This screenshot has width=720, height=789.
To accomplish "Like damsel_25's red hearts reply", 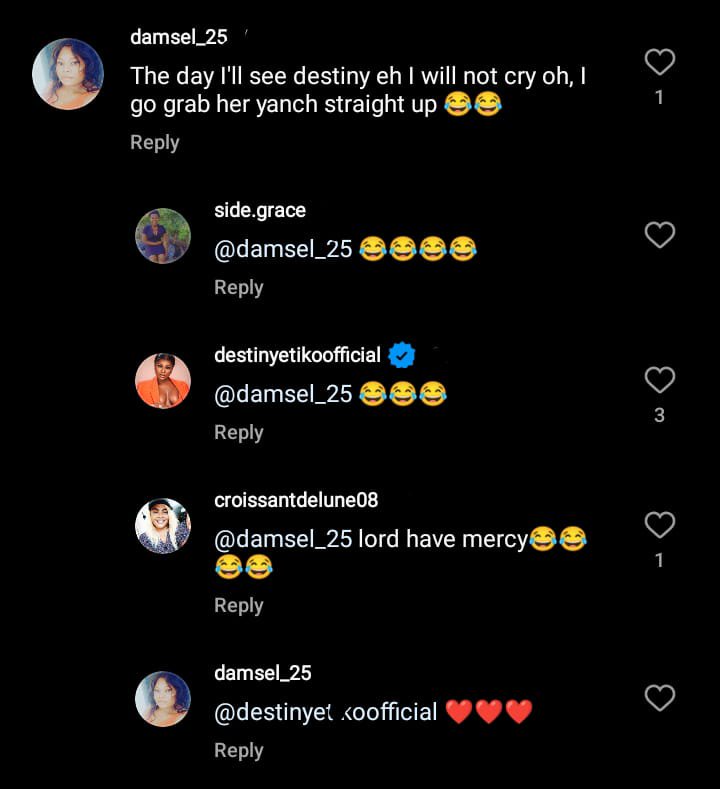I will (x=659, y=697).
